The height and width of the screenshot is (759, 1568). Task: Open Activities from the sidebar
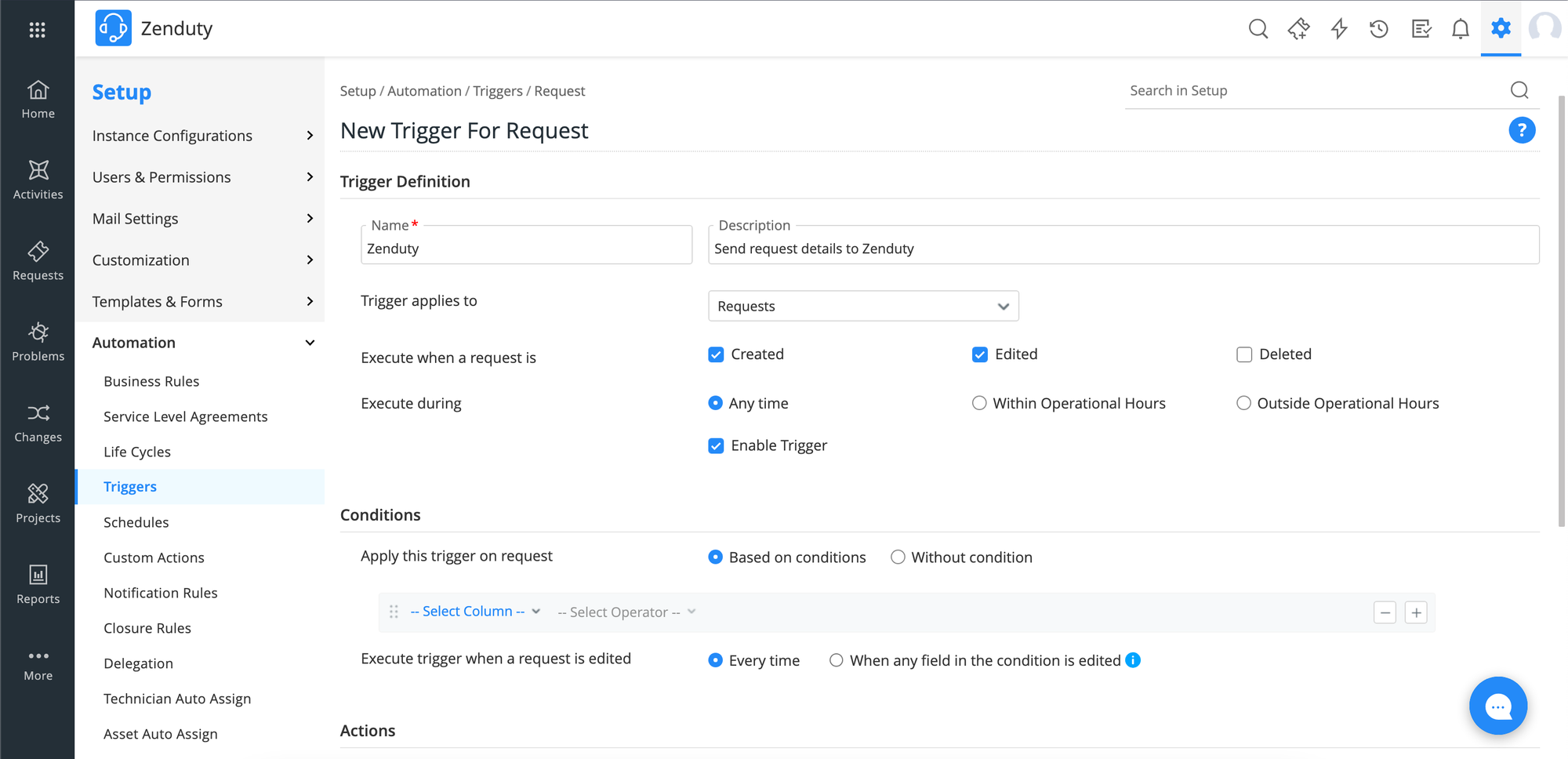[x=38, y=180]
